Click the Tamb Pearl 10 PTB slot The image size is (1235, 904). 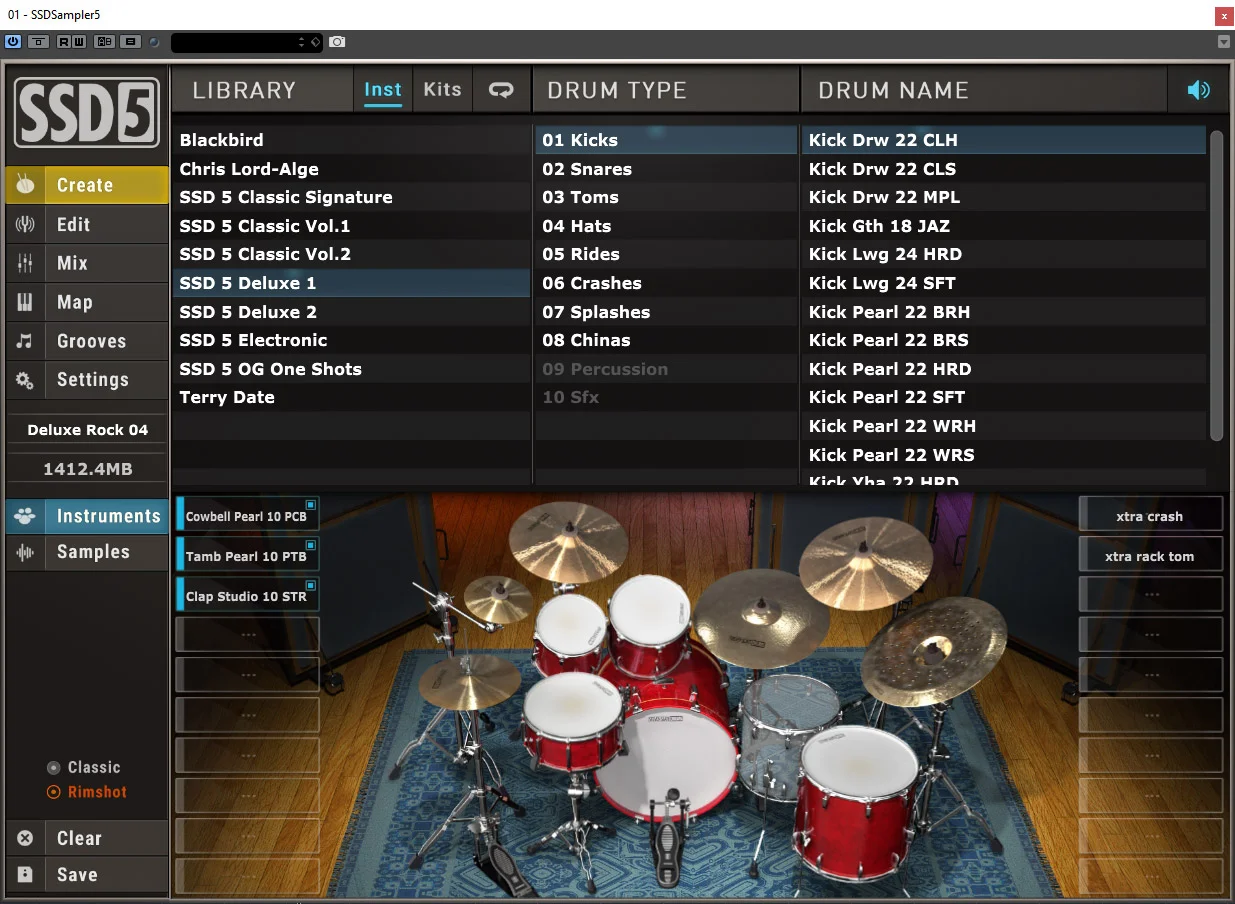(247, 556)
